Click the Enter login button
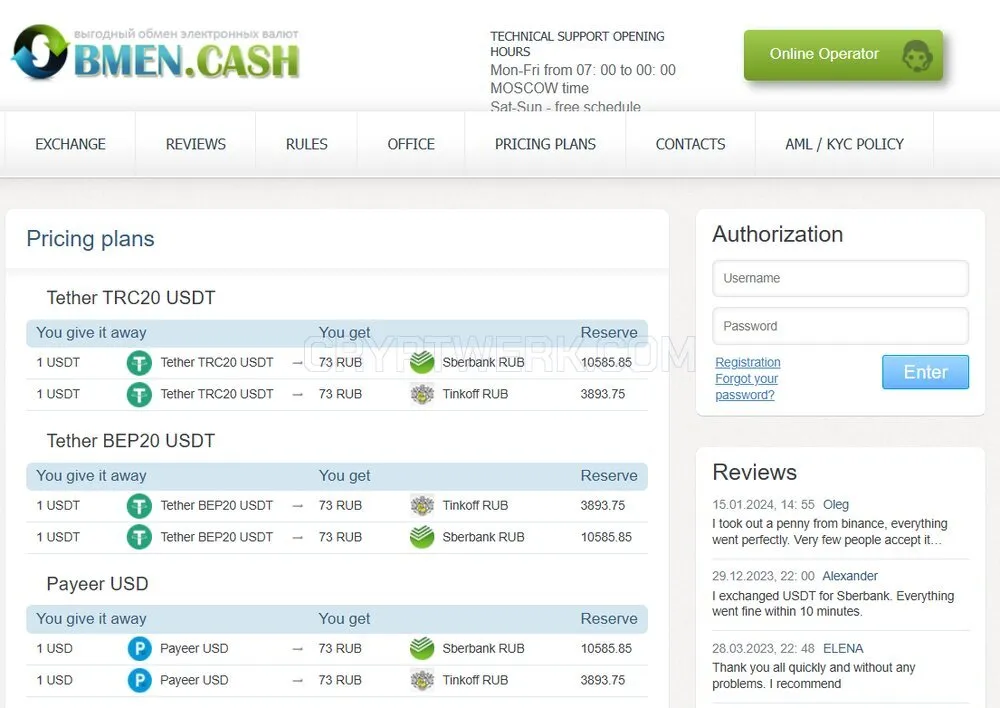The image size is (1000, 708). click(x=925, y=372)
